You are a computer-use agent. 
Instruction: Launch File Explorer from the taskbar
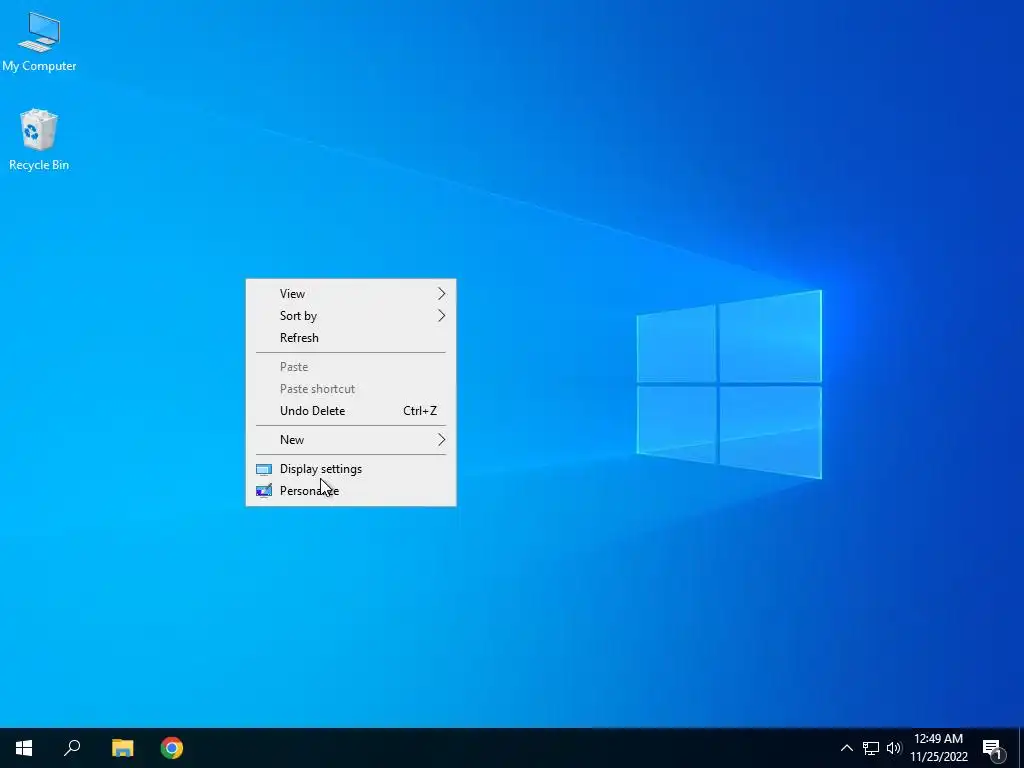pyautogui.click(x=122, y=748)
